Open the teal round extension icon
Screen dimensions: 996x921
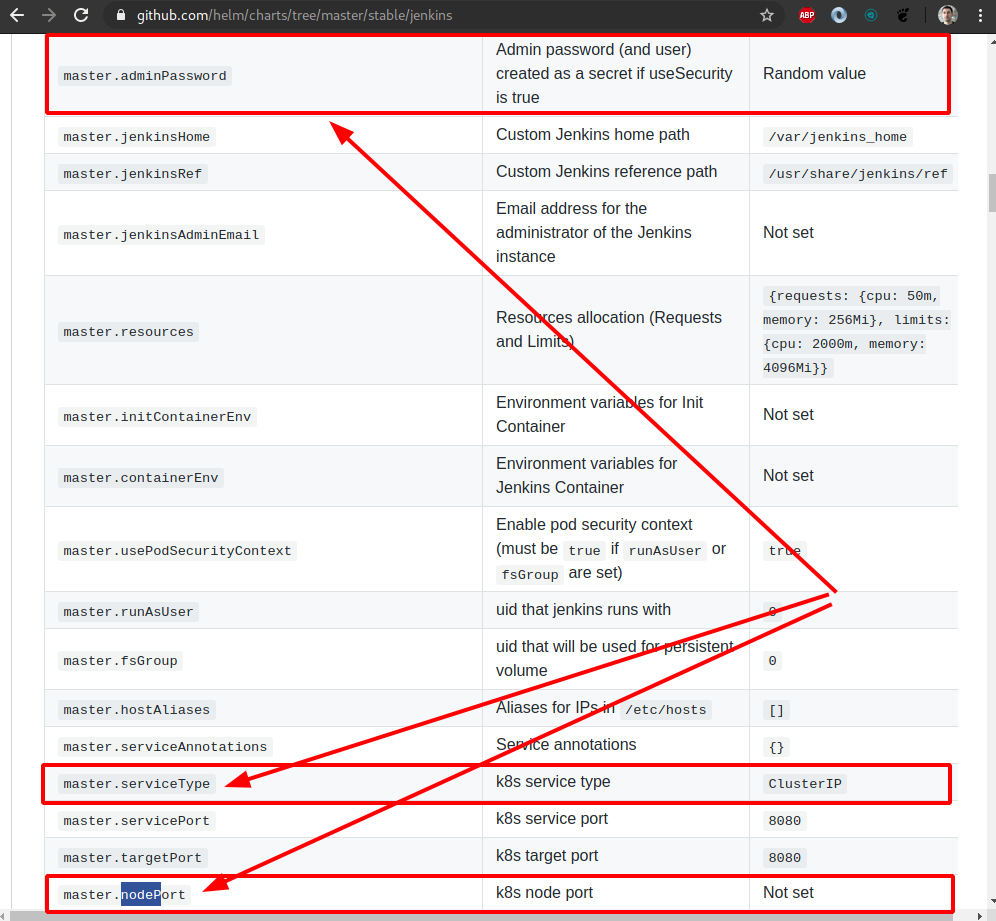tap(871, 15)
